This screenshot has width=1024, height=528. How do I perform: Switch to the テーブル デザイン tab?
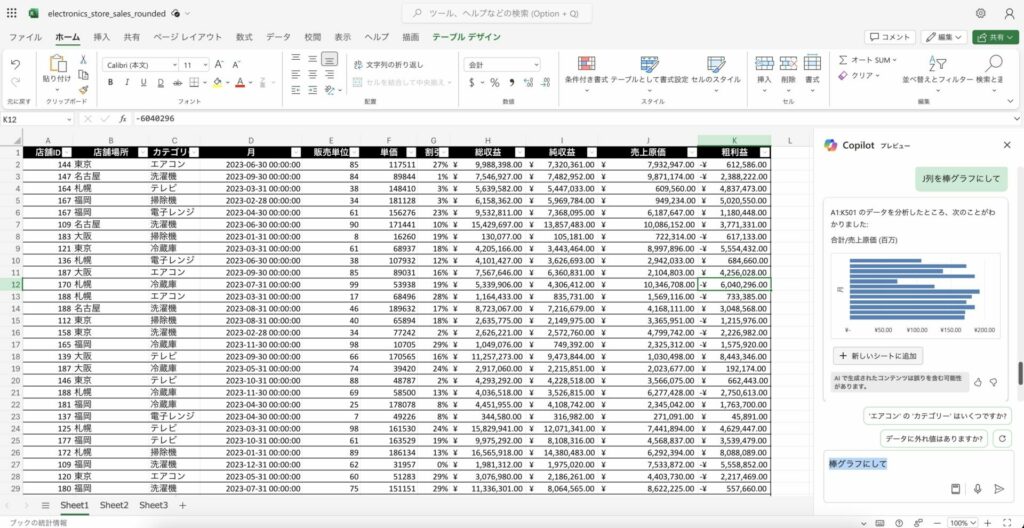tap(466, 37)
